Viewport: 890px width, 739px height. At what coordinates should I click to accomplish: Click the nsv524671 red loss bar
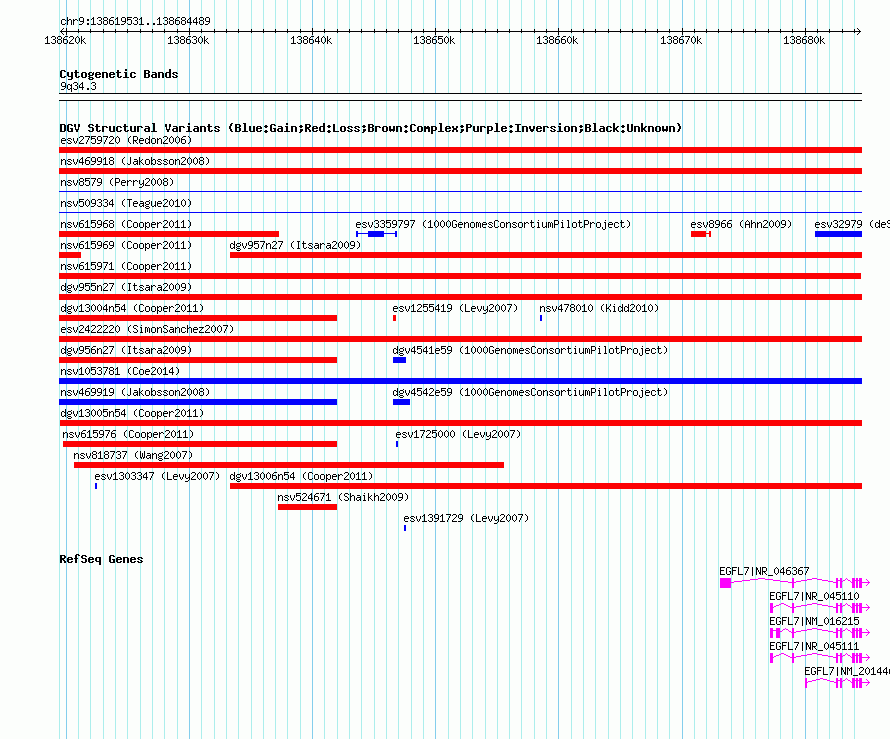(307, 507)
